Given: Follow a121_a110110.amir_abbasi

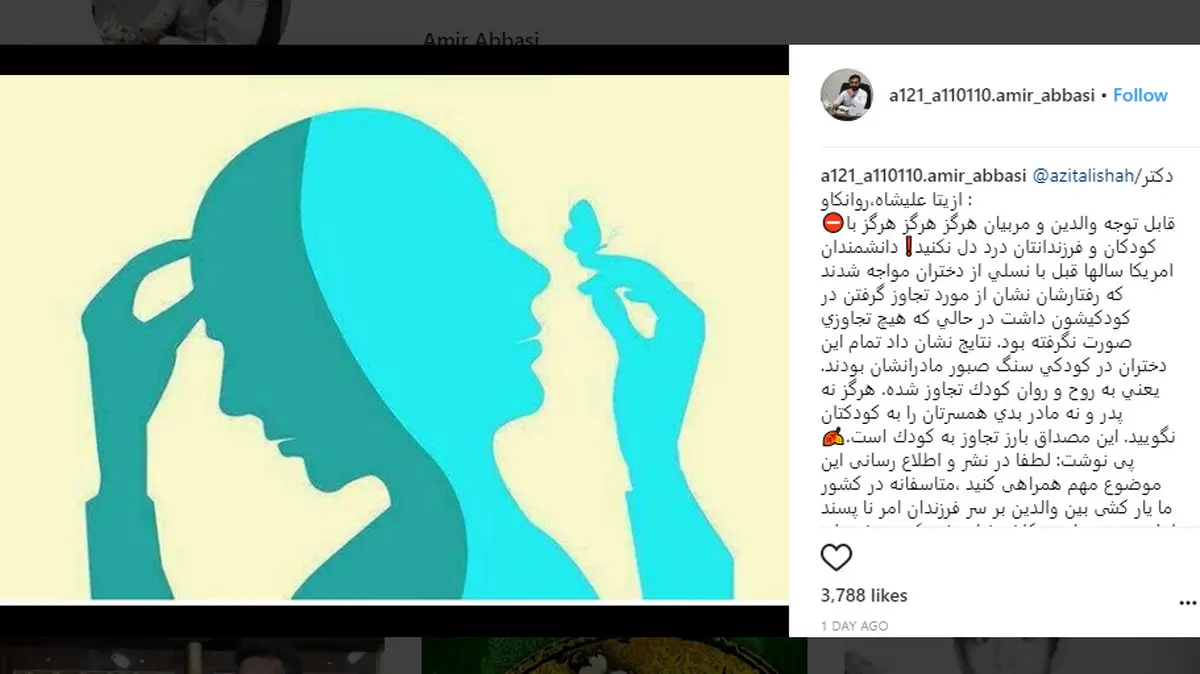Looking at the screenshot, I should (1140, 95).
